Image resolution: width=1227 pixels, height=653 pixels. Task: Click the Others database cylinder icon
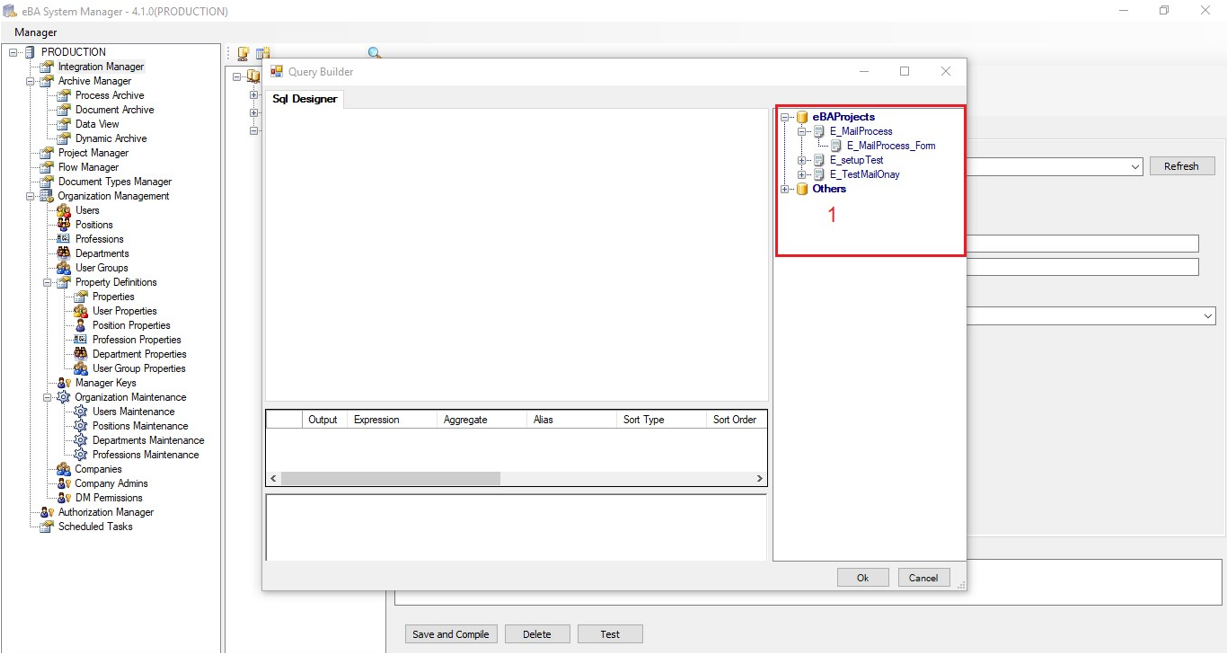[x=802, y=189]
